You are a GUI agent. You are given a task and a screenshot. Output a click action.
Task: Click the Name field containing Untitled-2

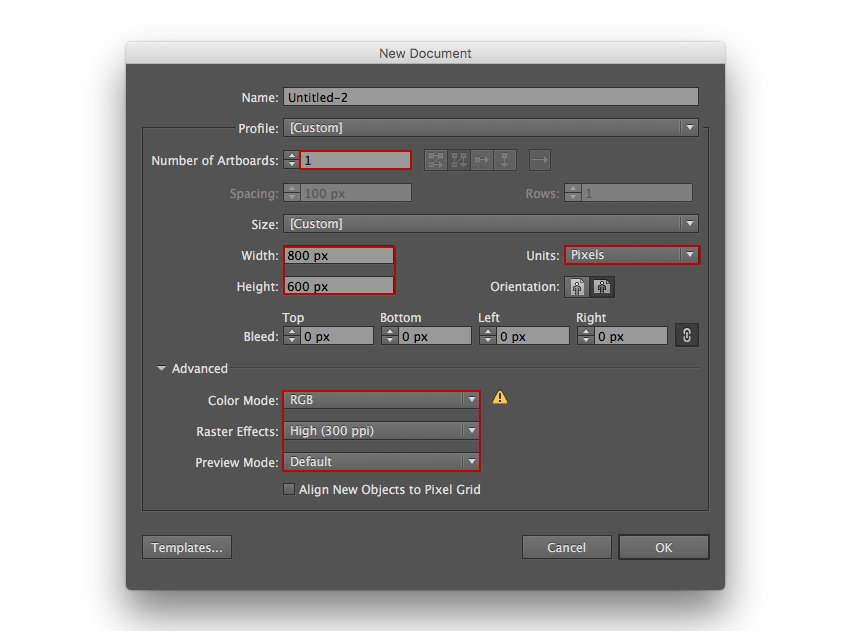coord(490,97)
